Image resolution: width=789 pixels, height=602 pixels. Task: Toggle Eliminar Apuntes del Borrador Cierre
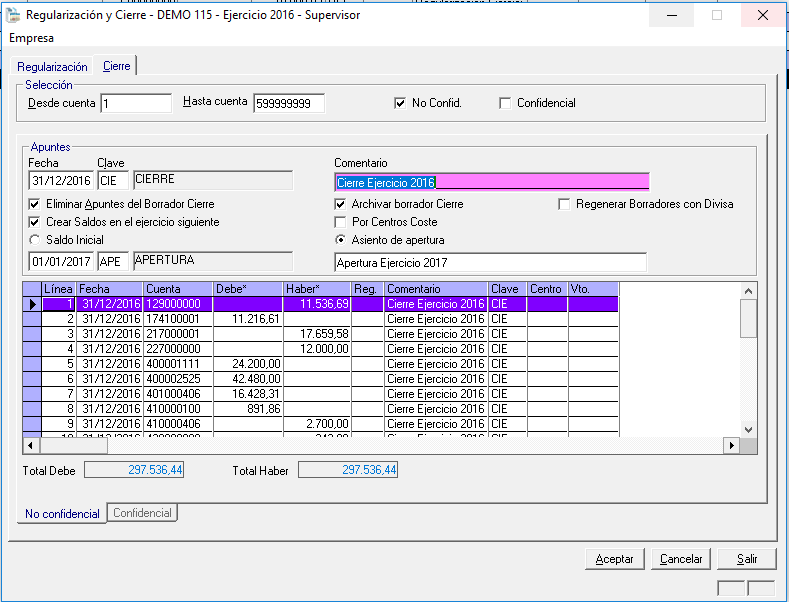34,204
